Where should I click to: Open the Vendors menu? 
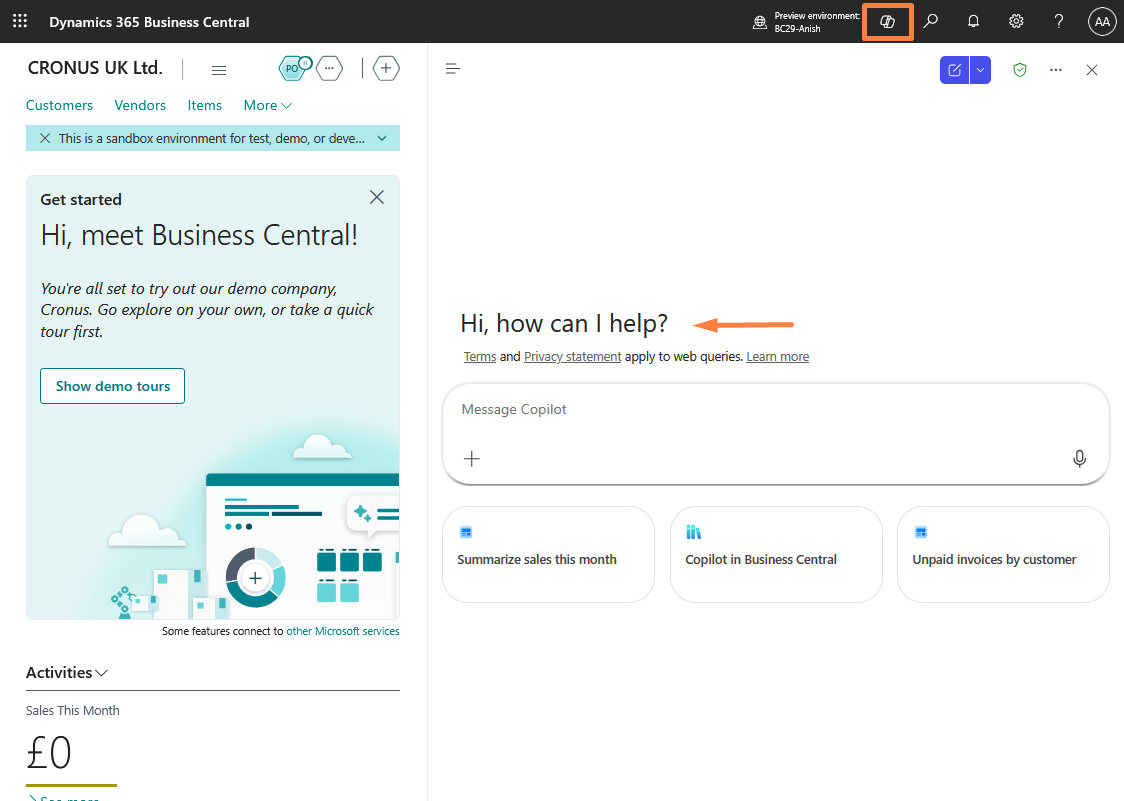point(140,105)
